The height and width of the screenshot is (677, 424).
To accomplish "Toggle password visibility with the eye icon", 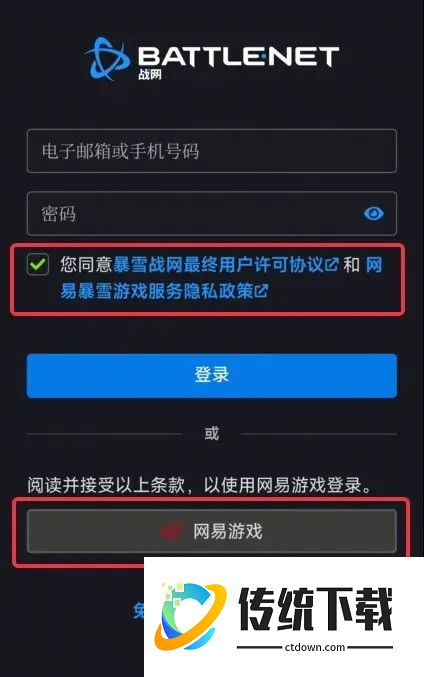I will click(373, 213).
